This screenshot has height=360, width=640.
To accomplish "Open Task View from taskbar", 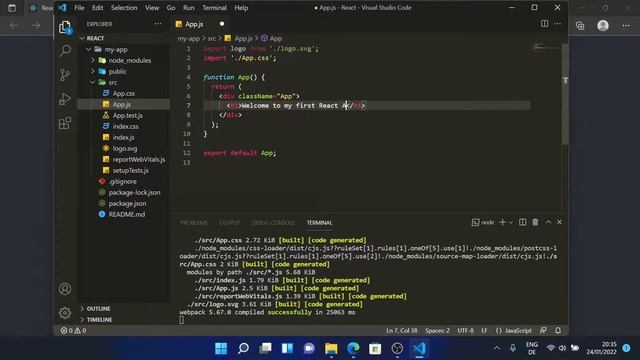I will tap(265, 348).
